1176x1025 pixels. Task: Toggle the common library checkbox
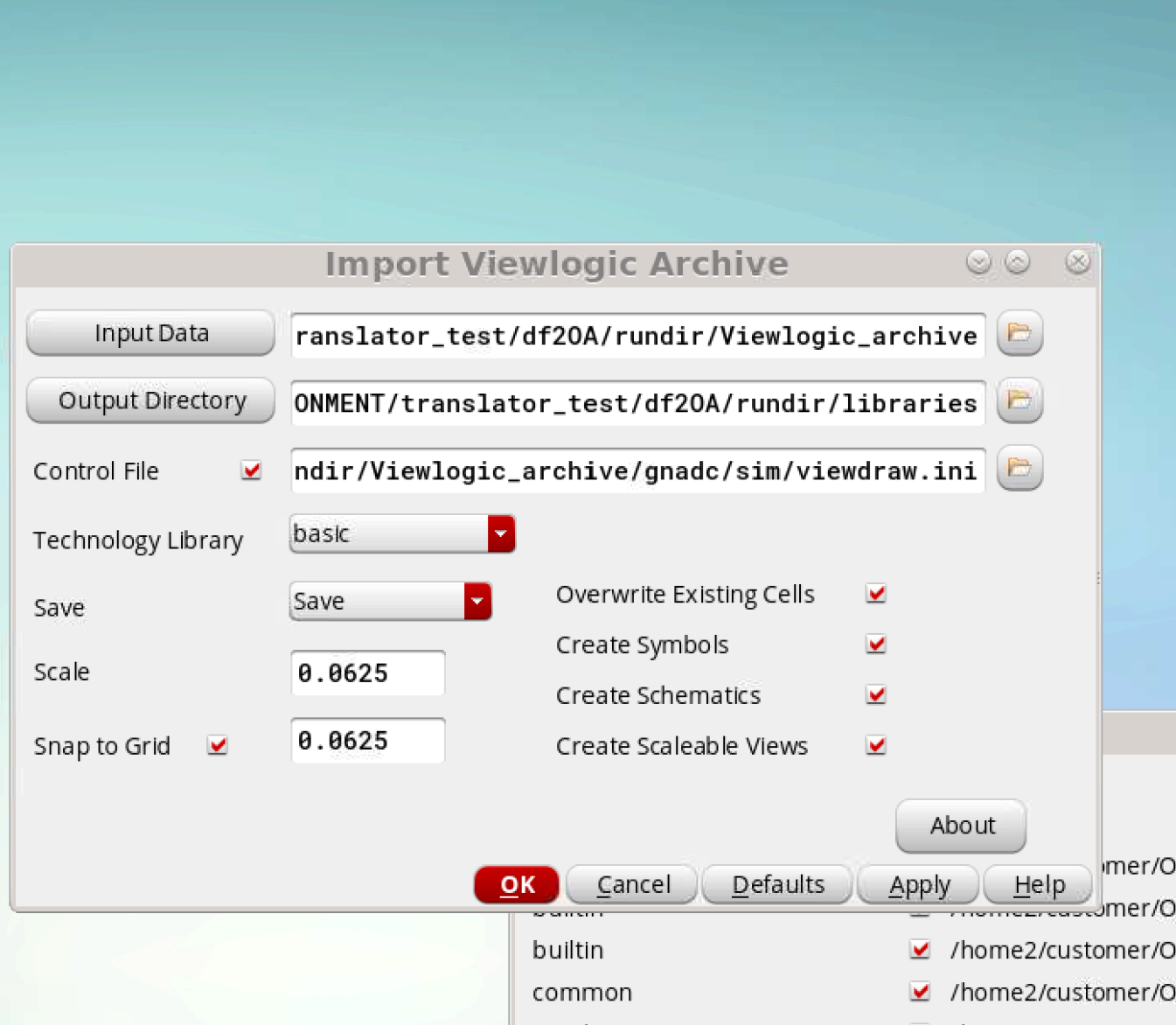tap(920, 992)
